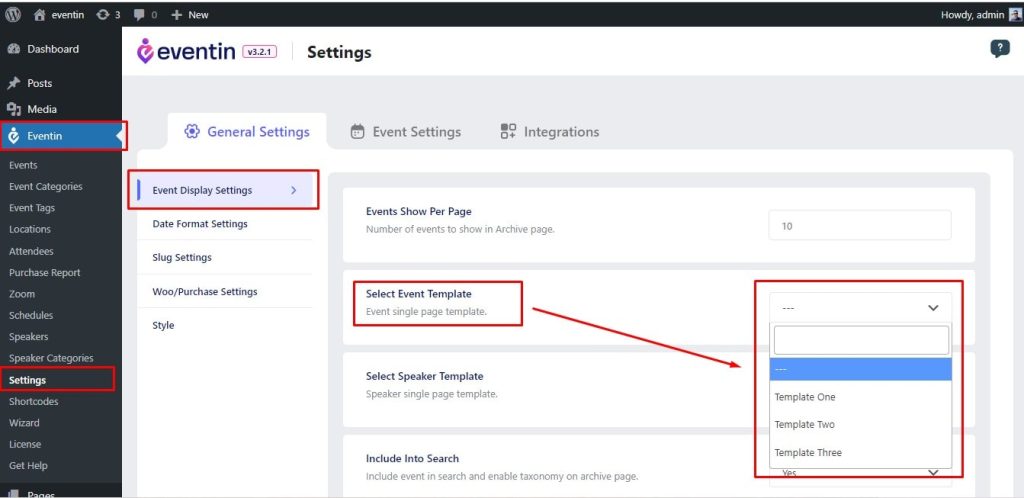Go to Events in sidebar
The image size is (1024, 498).
(23, 165)
